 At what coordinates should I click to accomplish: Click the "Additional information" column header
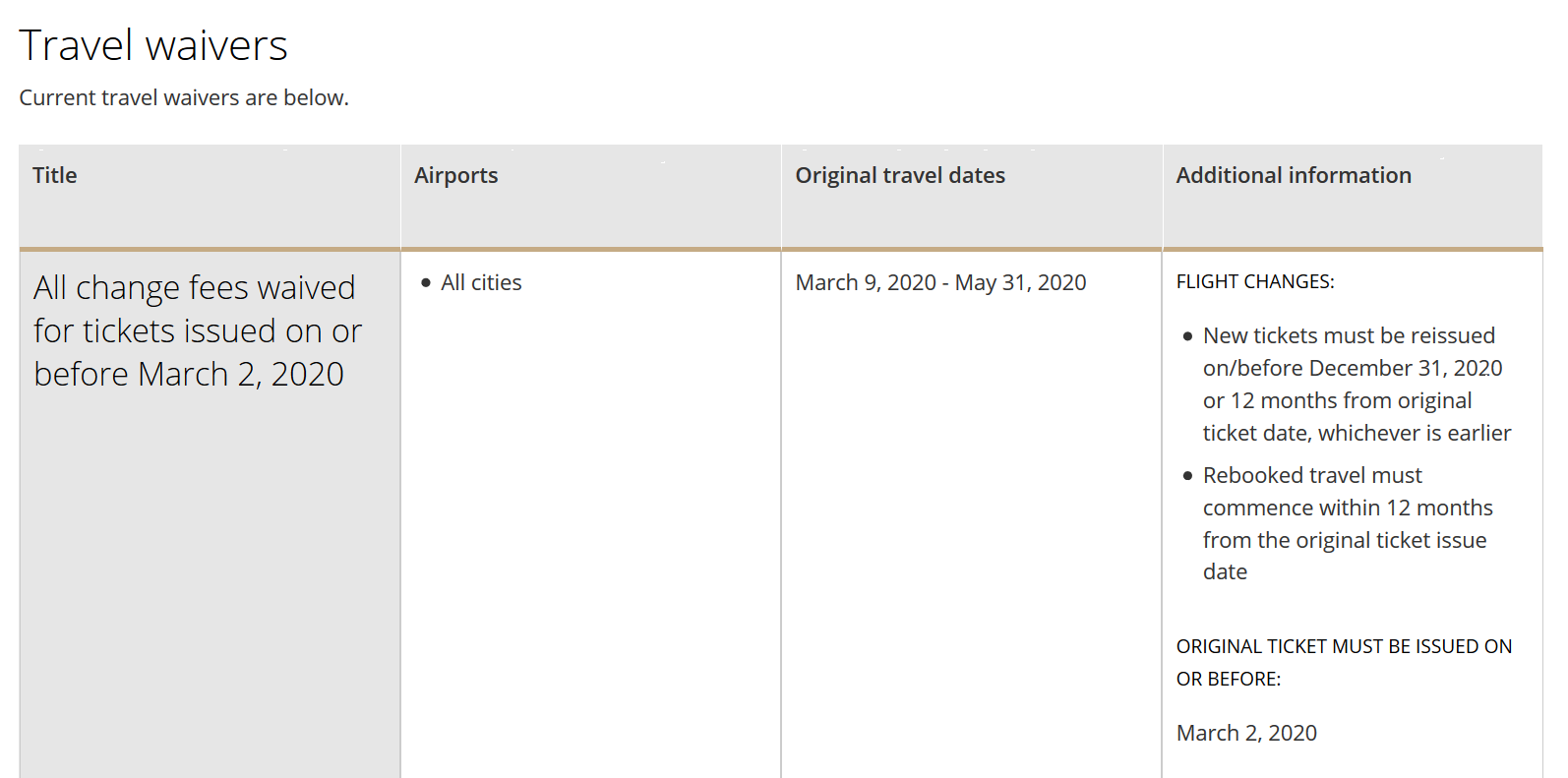(x=1294, y=176)
